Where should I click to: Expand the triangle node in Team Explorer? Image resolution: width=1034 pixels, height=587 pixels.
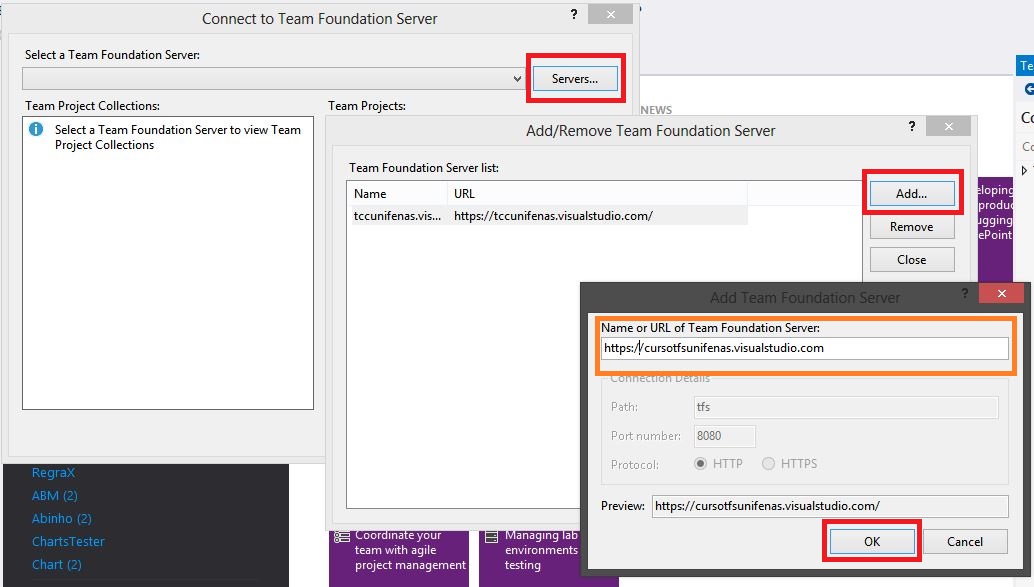(1024, 171)
